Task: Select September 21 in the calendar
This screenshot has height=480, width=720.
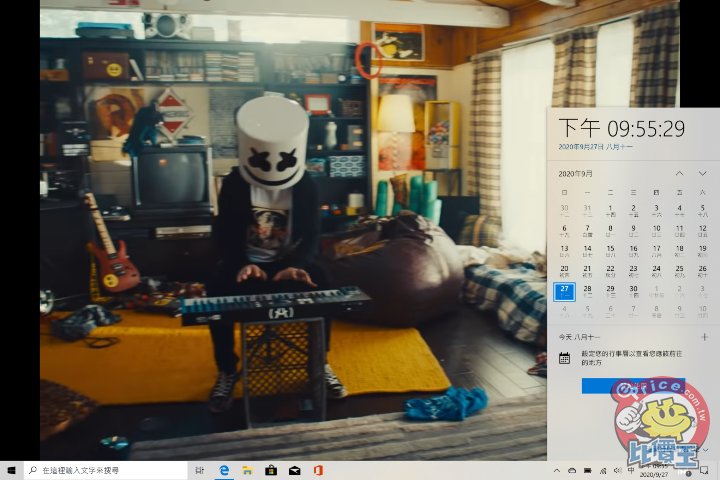Action: [587, 271]
